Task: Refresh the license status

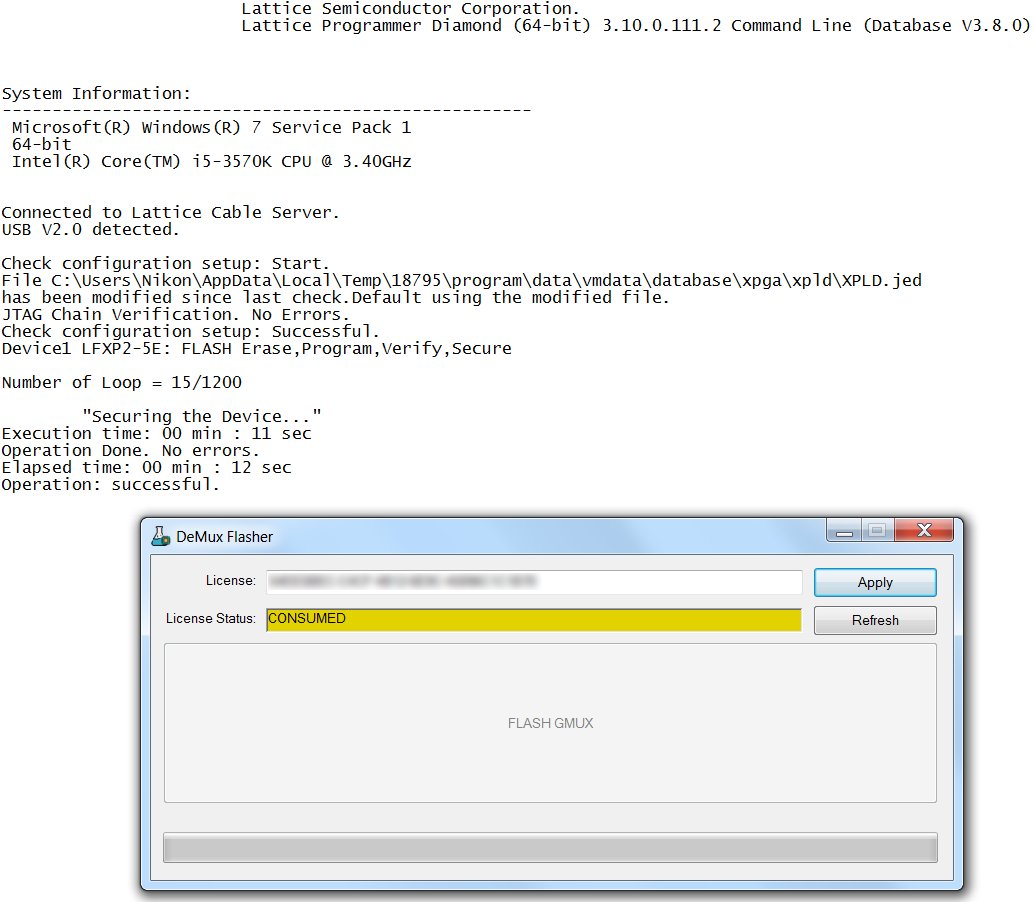Action: click(x=875, y=620)
